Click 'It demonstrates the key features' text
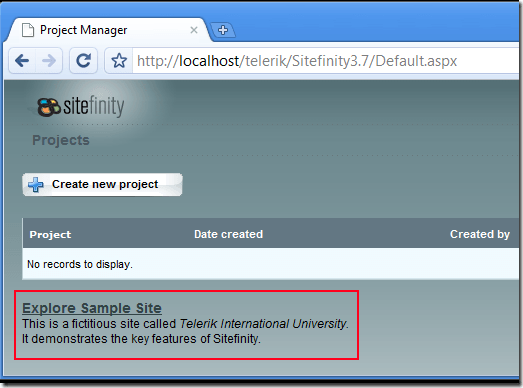The height and width of the screenshot is (388, 523). pos(110,339)
